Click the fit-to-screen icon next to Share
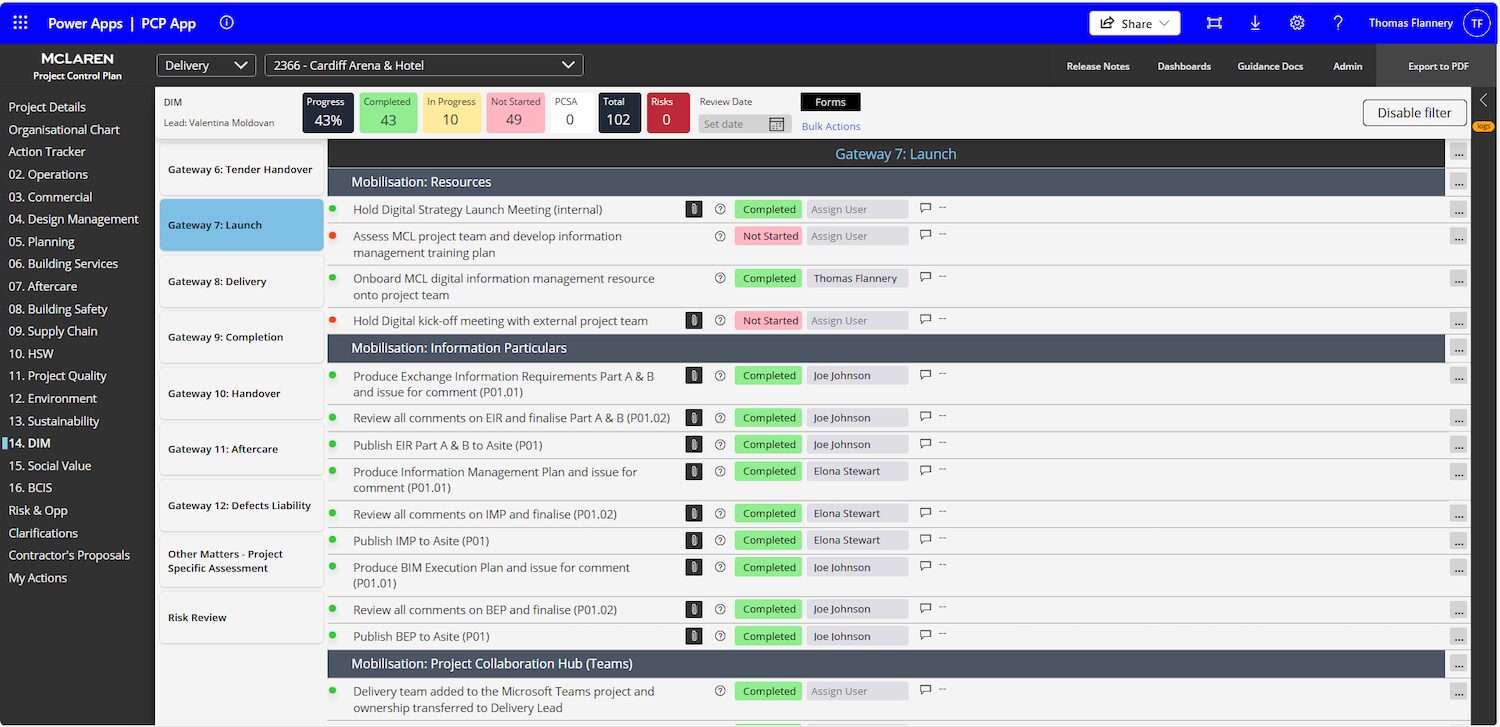1500x727 pixels. 1214,23
